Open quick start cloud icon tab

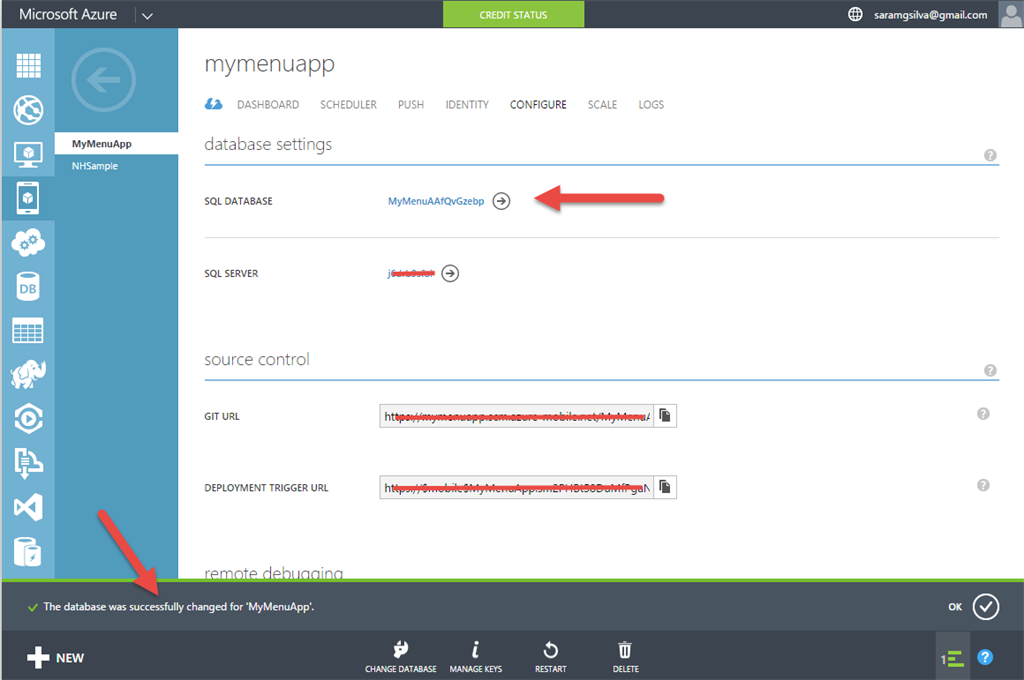pos(214,104)
